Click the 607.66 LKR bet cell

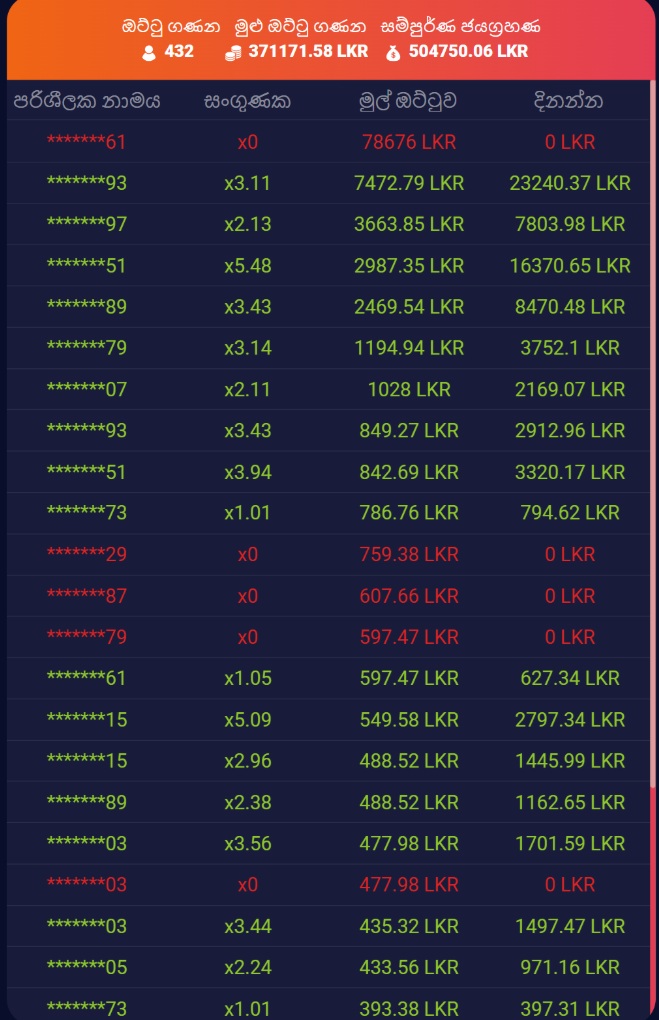click(409, 596)
